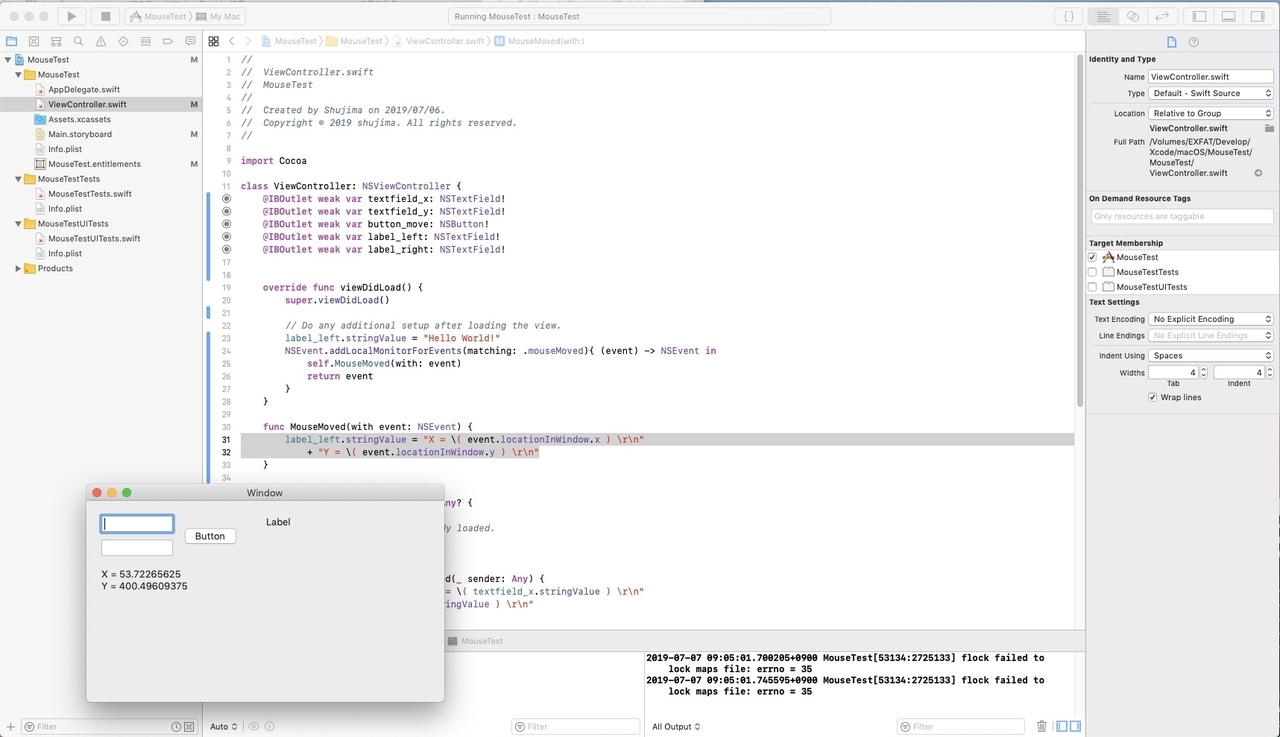Hide the Inspectors panel

(1257, 16)
